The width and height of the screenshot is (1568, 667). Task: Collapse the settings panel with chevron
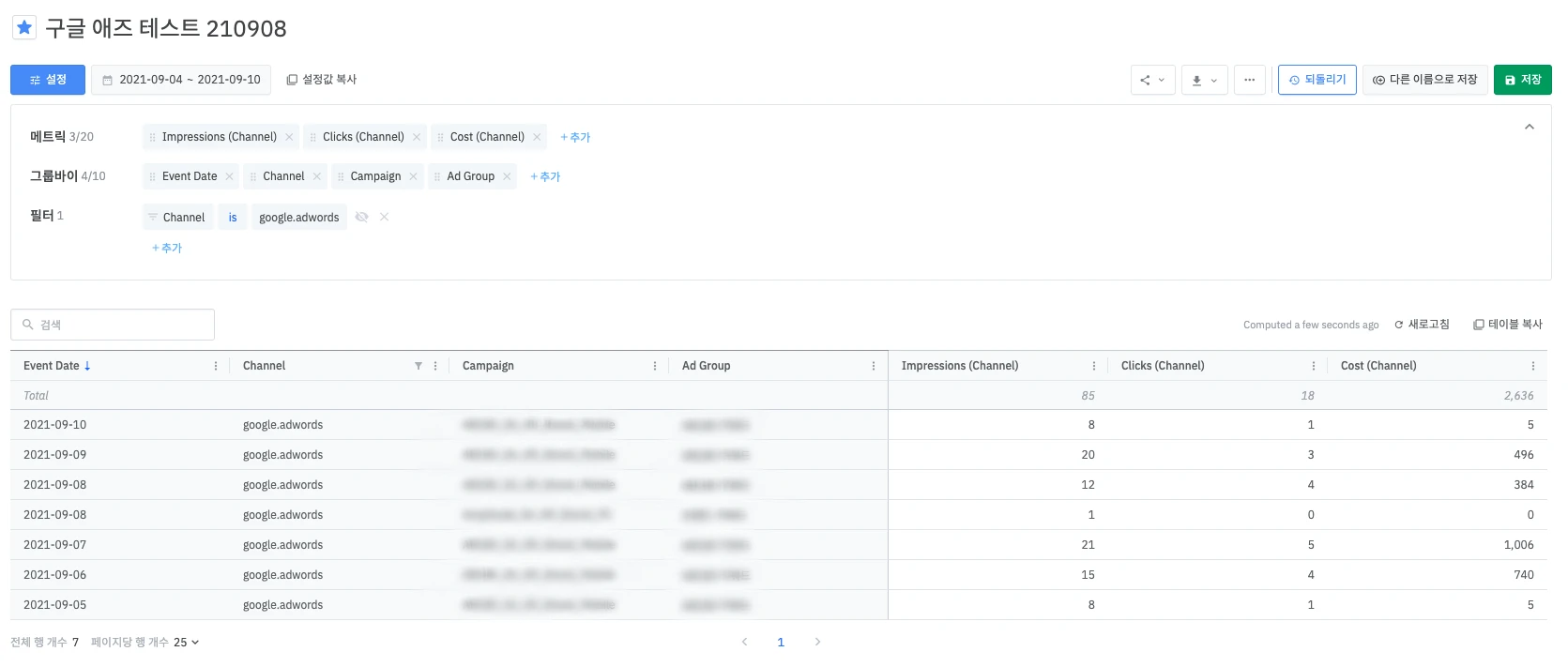coord(1529,127)
